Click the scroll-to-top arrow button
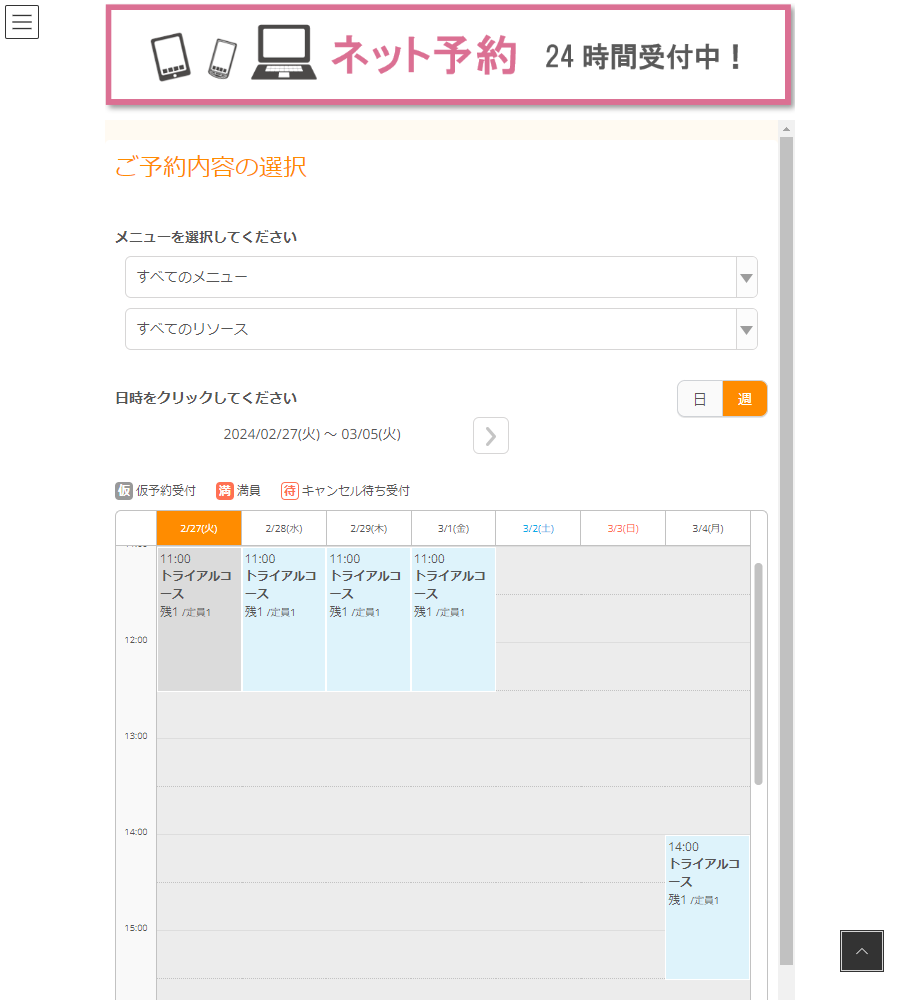The height and width of the screenshot is (1000, 900). pyautogui.click(x=861, y=951)
